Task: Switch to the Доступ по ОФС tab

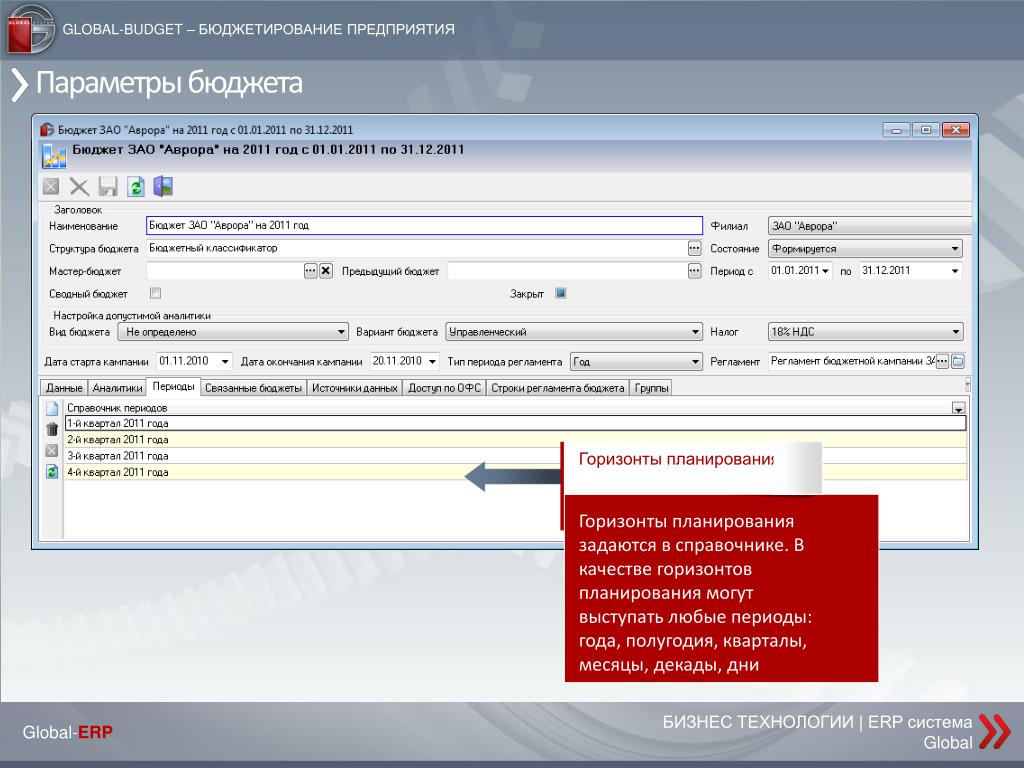Action: click(x=444, y=388)
